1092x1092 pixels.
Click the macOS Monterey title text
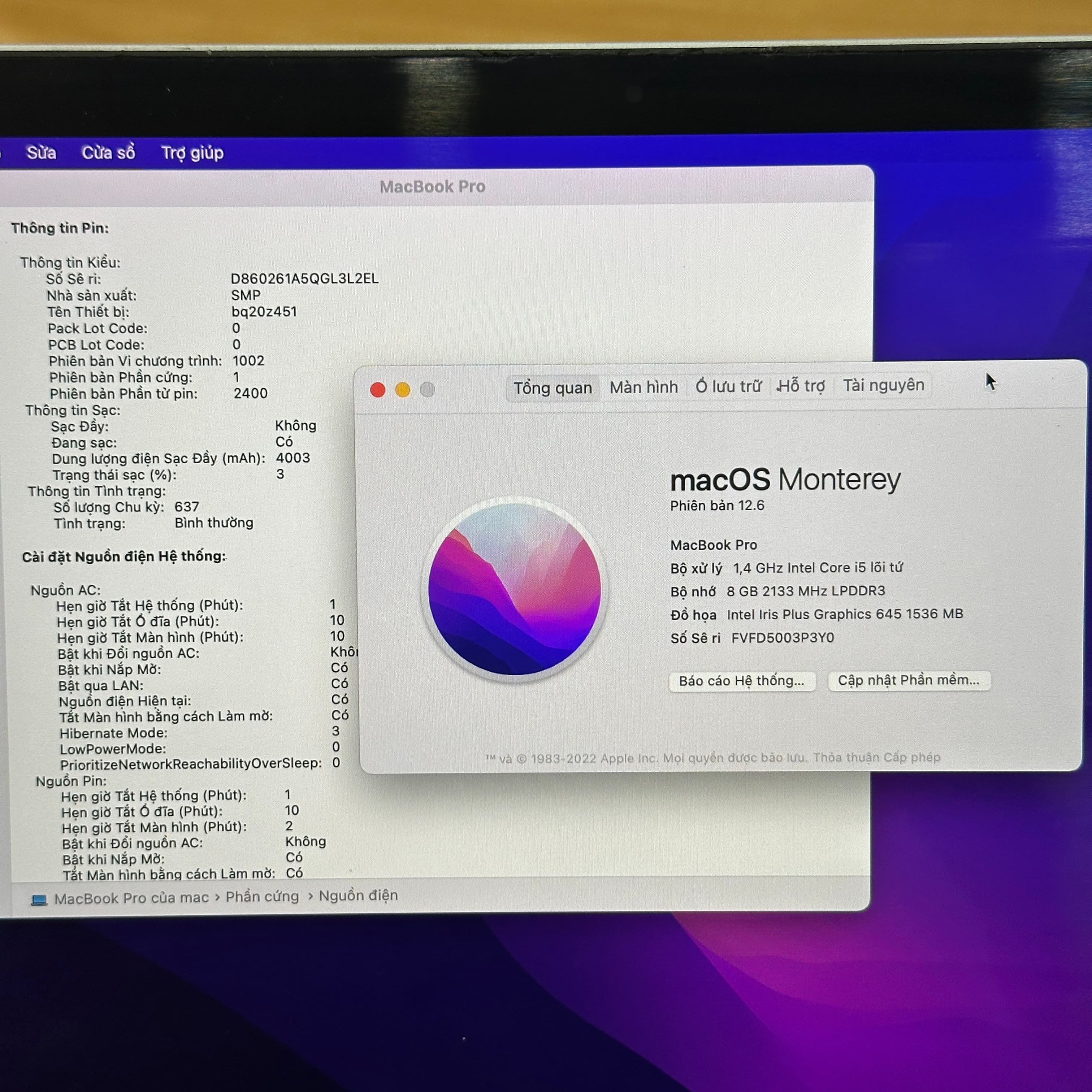click(x=785, y=480)
